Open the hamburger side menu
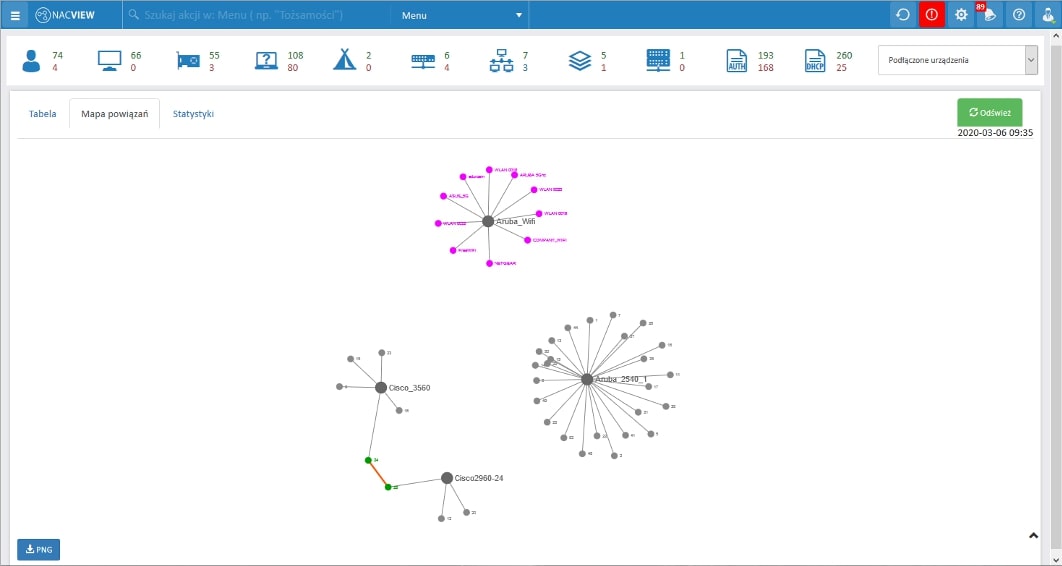The image size is (1062, 566). pos(15,15)
